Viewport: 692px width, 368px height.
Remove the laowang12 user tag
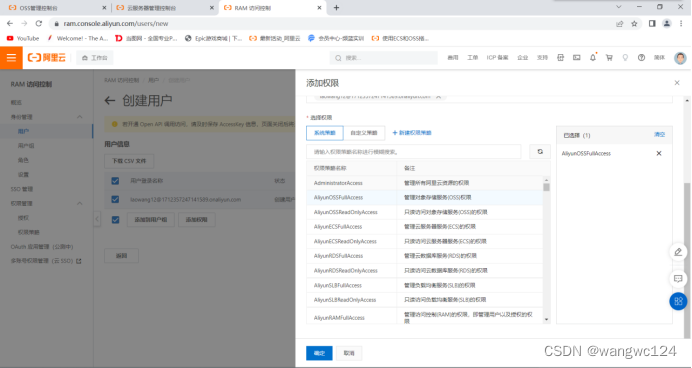point(439,97)
